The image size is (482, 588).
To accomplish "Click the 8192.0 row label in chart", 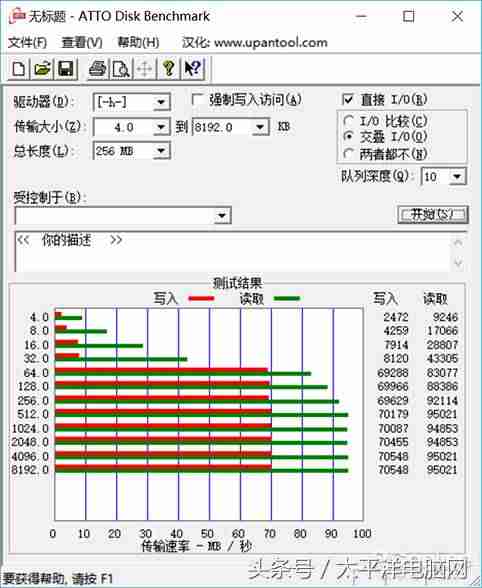I will tap(30, 470).
